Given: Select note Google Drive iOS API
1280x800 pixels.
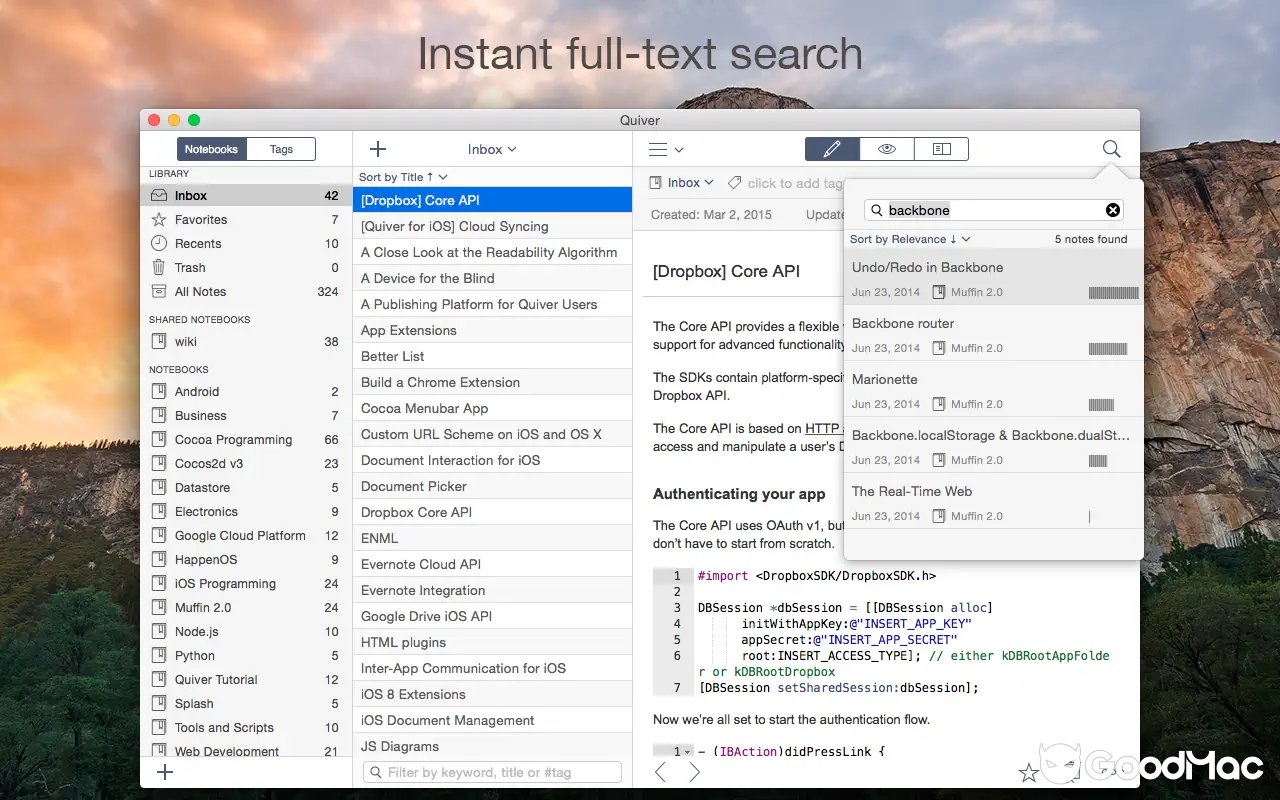Looking at the screenshot, I should 493,617.
